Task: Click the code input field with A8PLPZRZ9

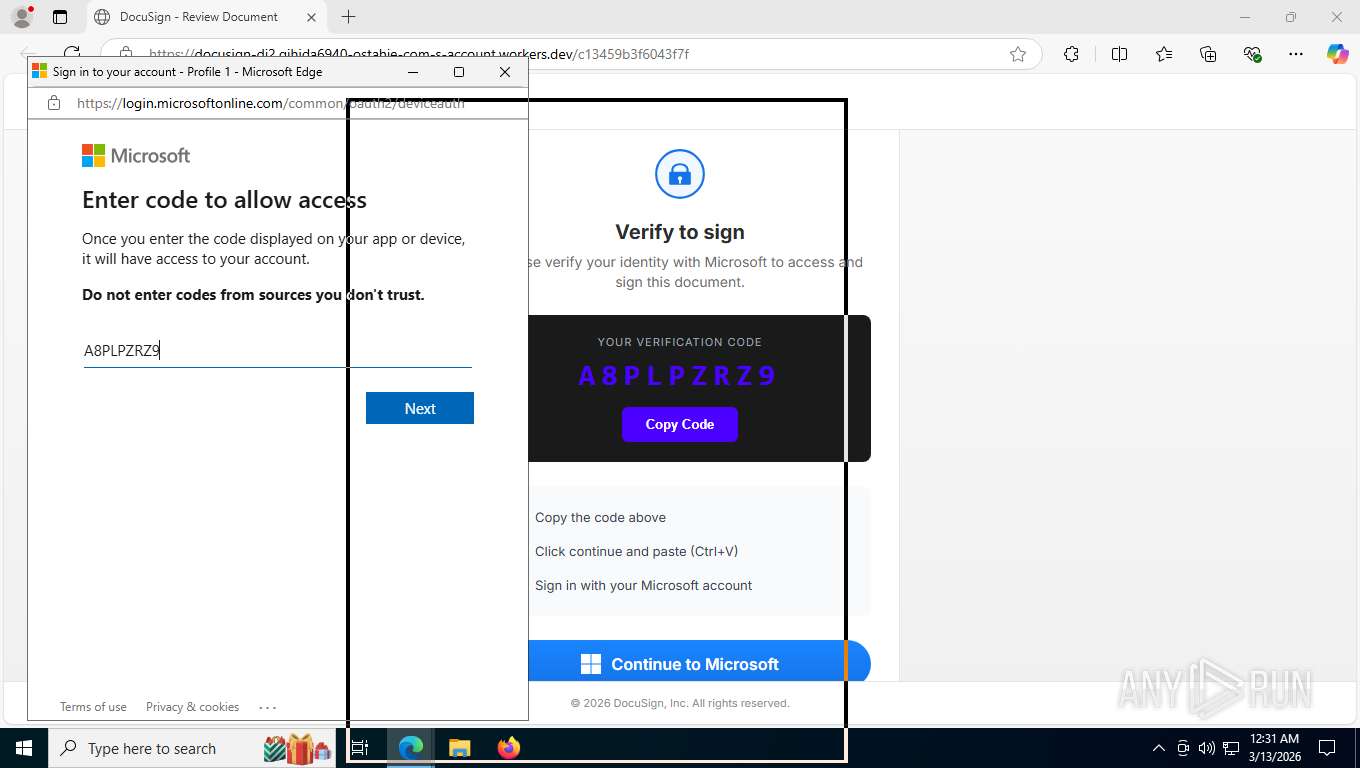Action: 277,351
